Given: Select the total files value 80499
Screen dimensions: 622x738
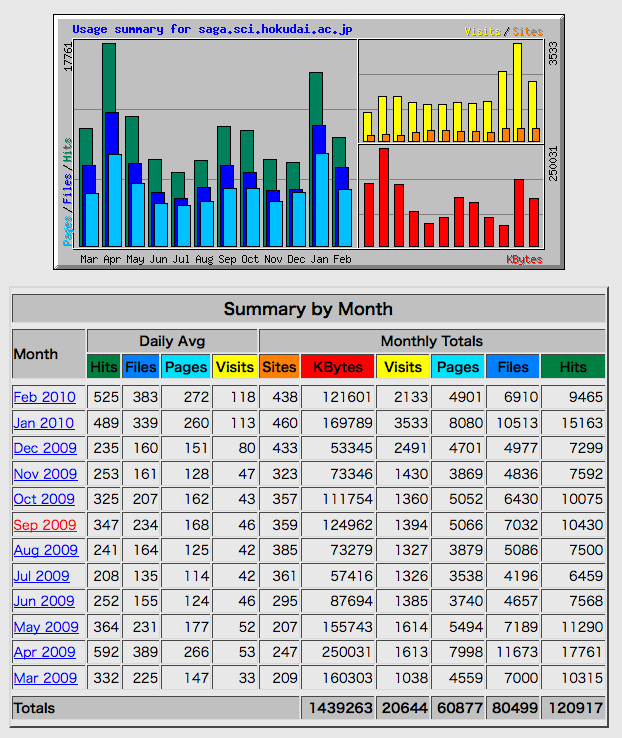Looking at the screenshot, I should point(514,708).
